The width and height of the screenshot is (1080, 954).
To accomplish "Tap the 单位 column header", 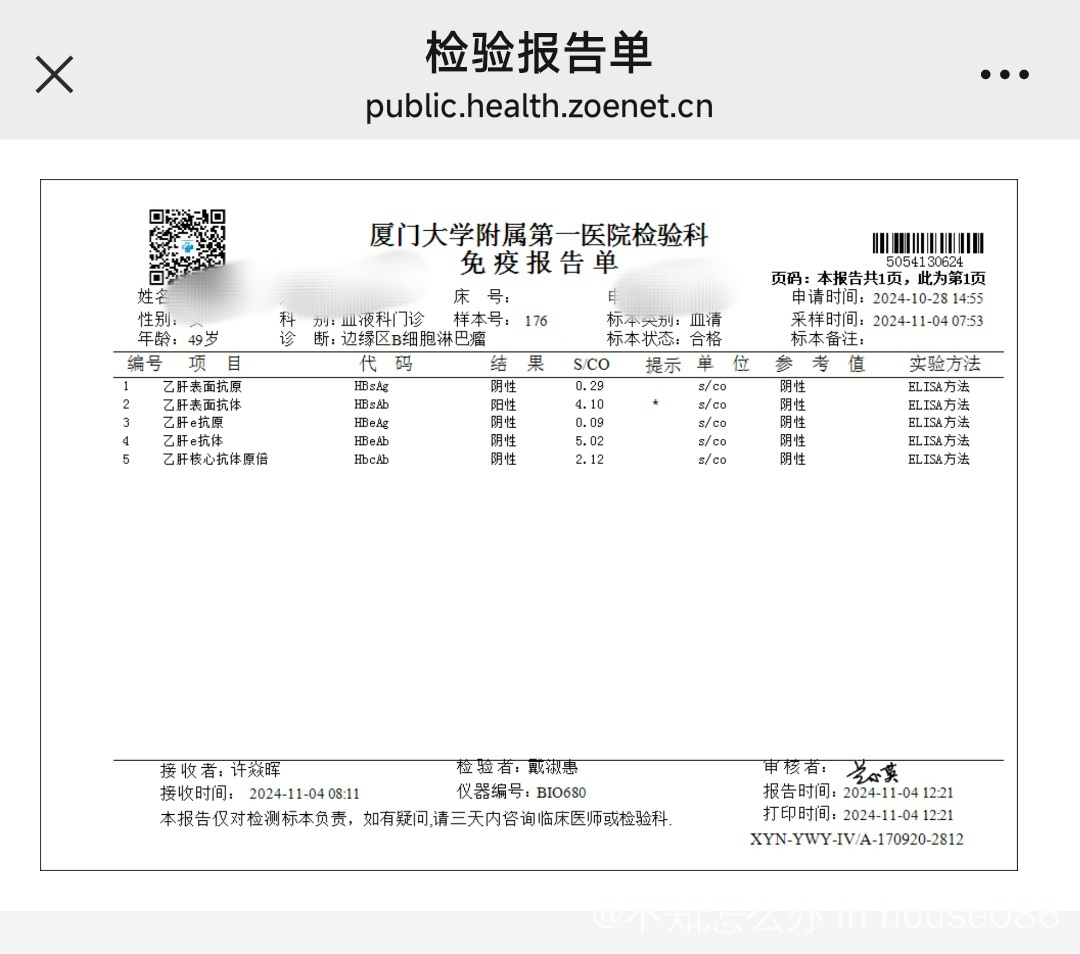I will click(x=723, y=364).
